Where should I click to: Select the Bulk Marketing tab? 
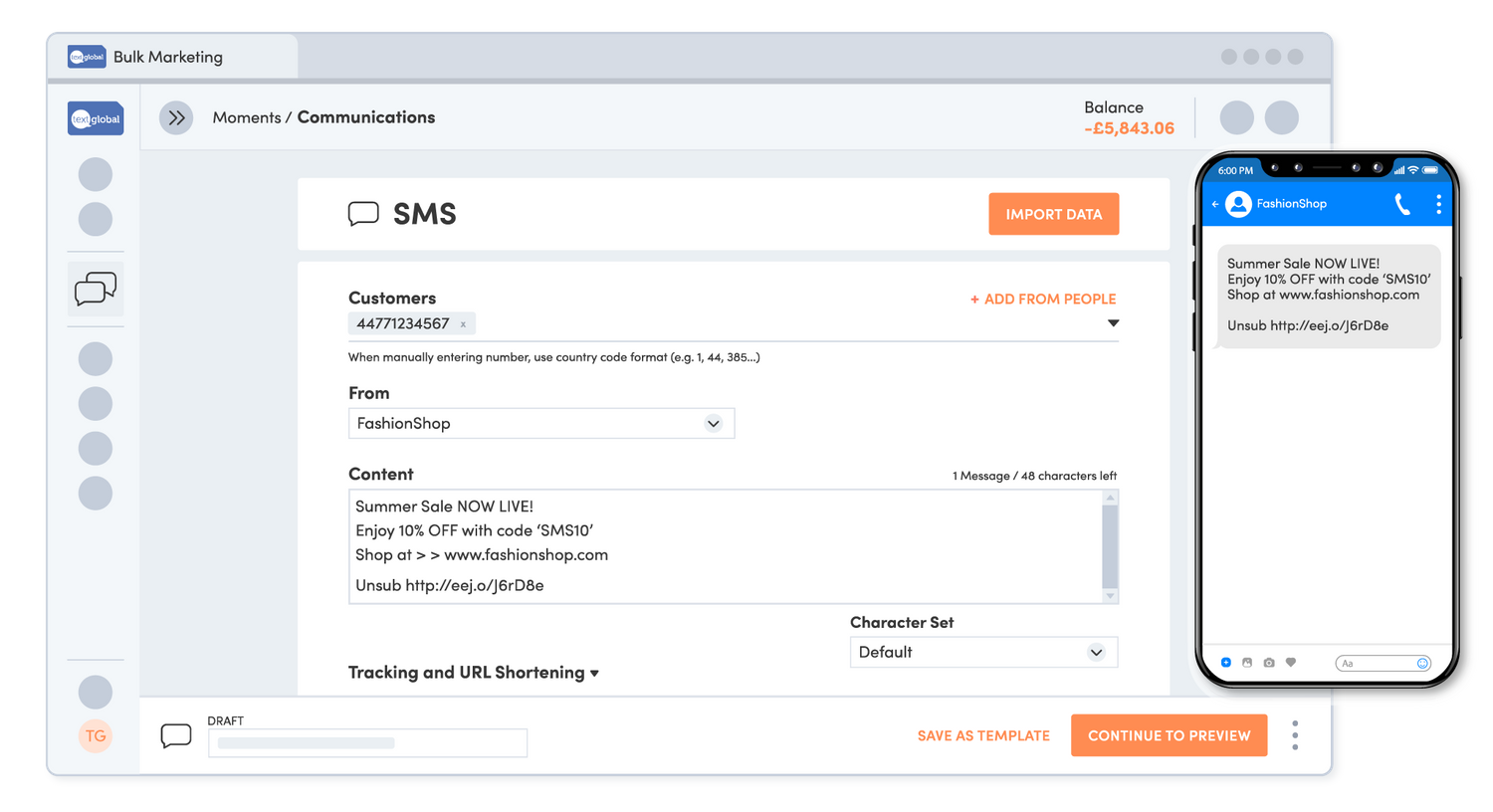[x=169, y=57]
